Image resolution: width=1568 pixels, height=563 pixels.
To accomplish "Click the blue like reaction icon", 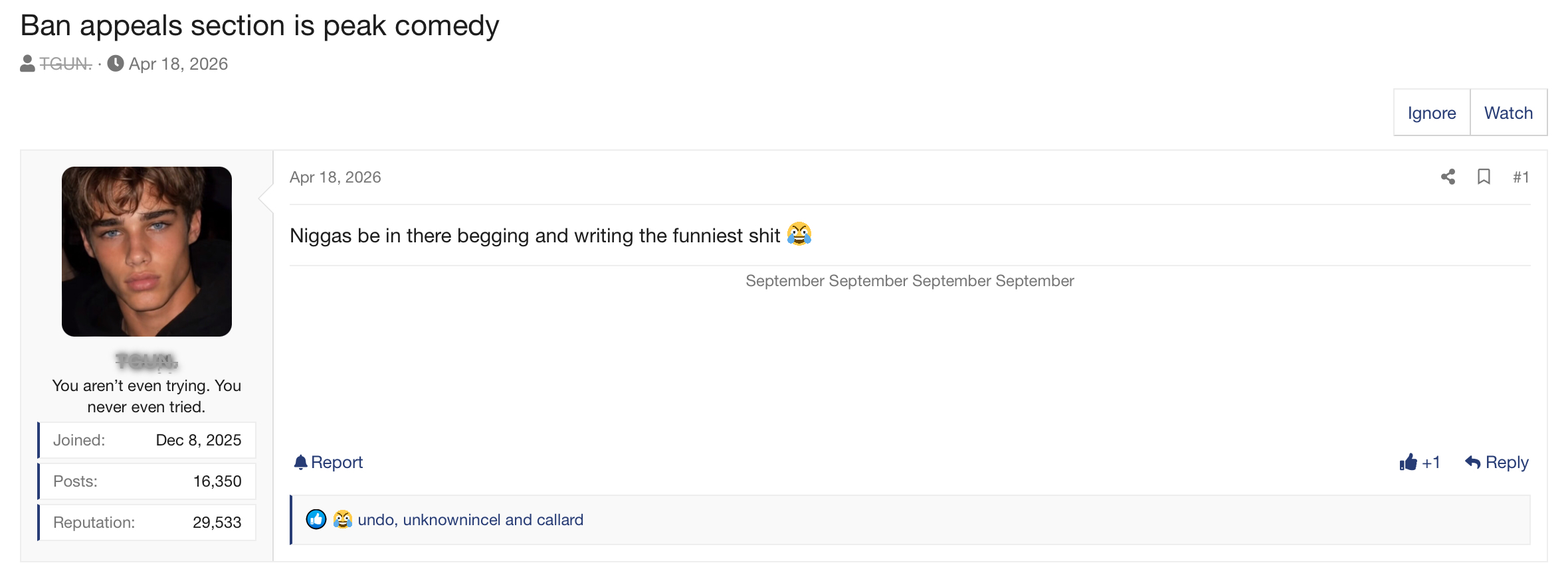I will pos(316,519).
